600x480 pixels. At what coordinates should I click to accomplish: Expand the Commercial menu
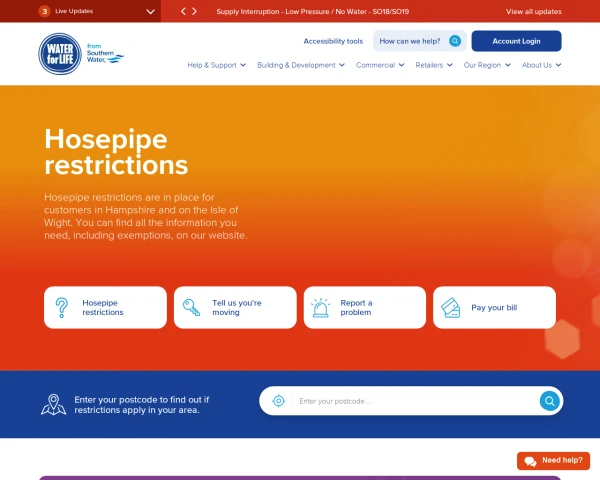[380, 65]
